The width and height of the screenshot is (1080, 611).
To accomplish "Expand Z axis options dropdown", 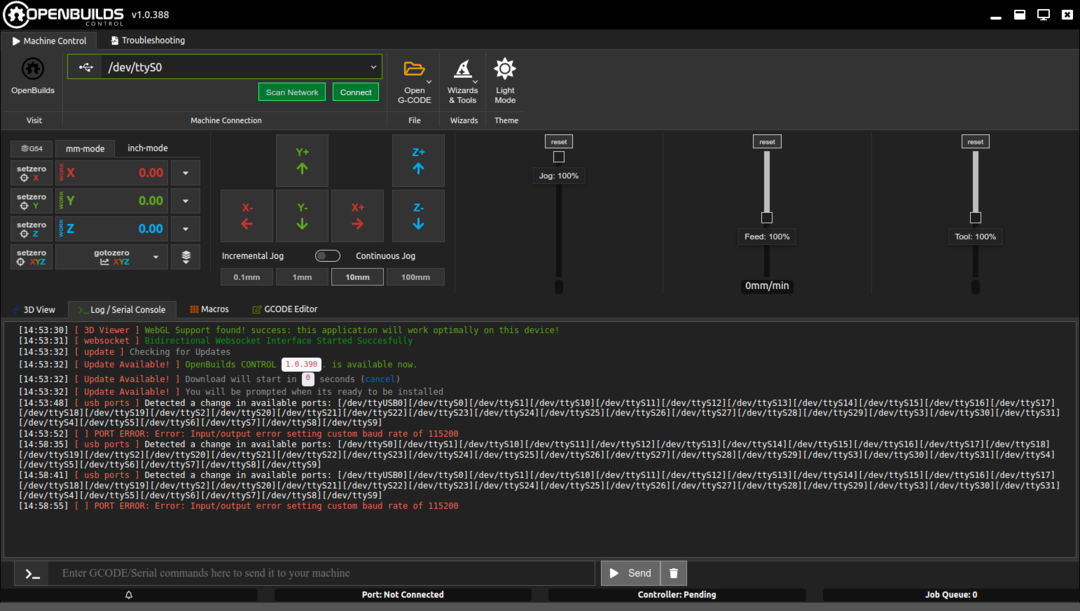I will tap(186, 229).
